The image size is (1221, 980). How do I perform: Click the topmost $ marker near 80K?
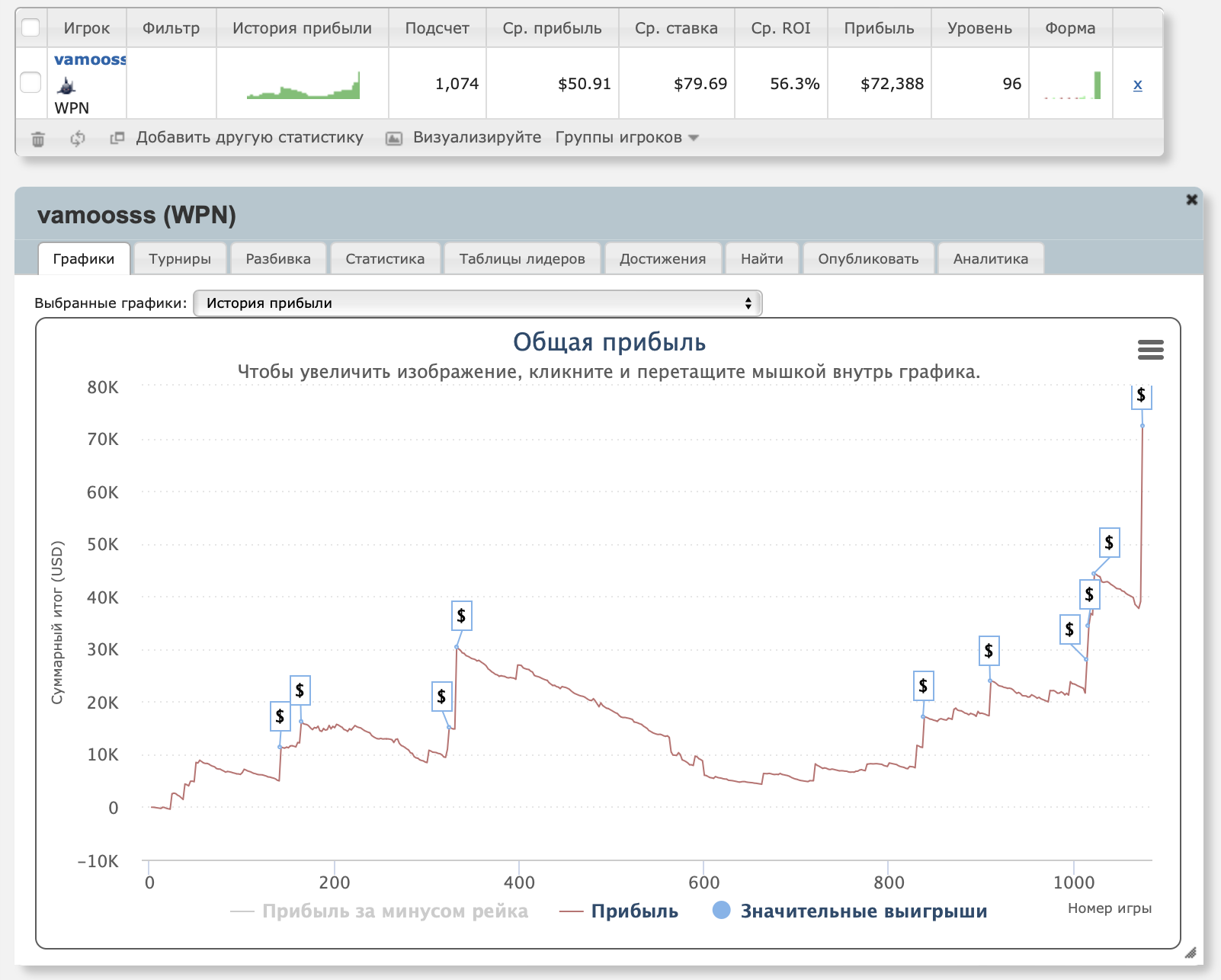[x=1141, y=395]
